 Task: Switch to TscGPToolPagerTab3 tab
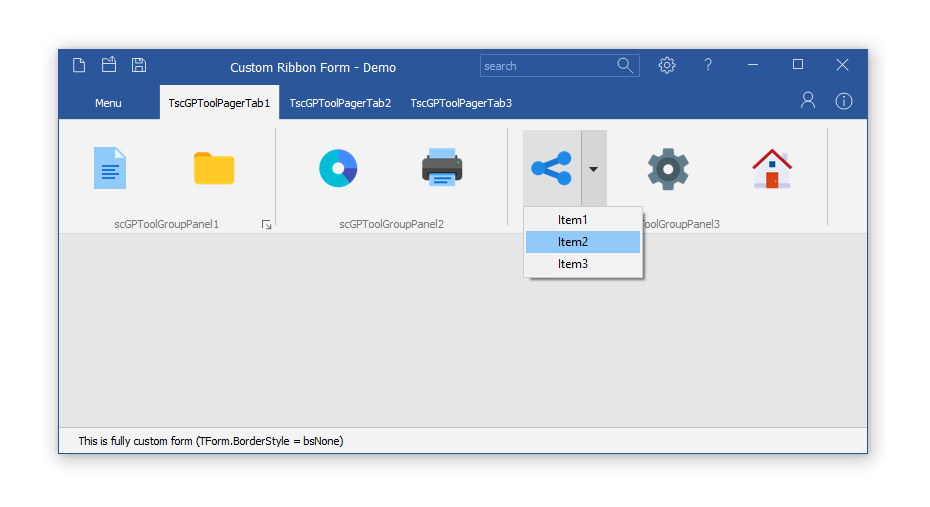[461, 103]
